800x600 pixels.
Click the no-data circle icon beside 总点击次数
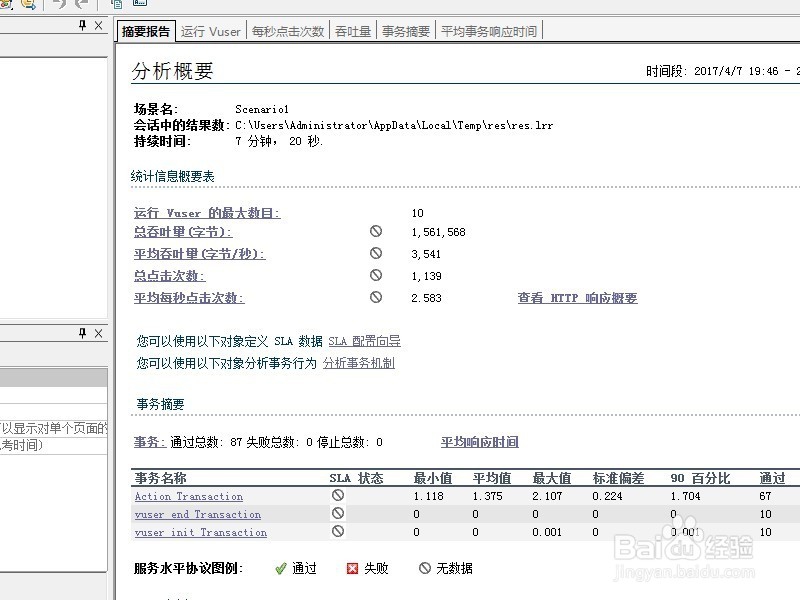376,276
